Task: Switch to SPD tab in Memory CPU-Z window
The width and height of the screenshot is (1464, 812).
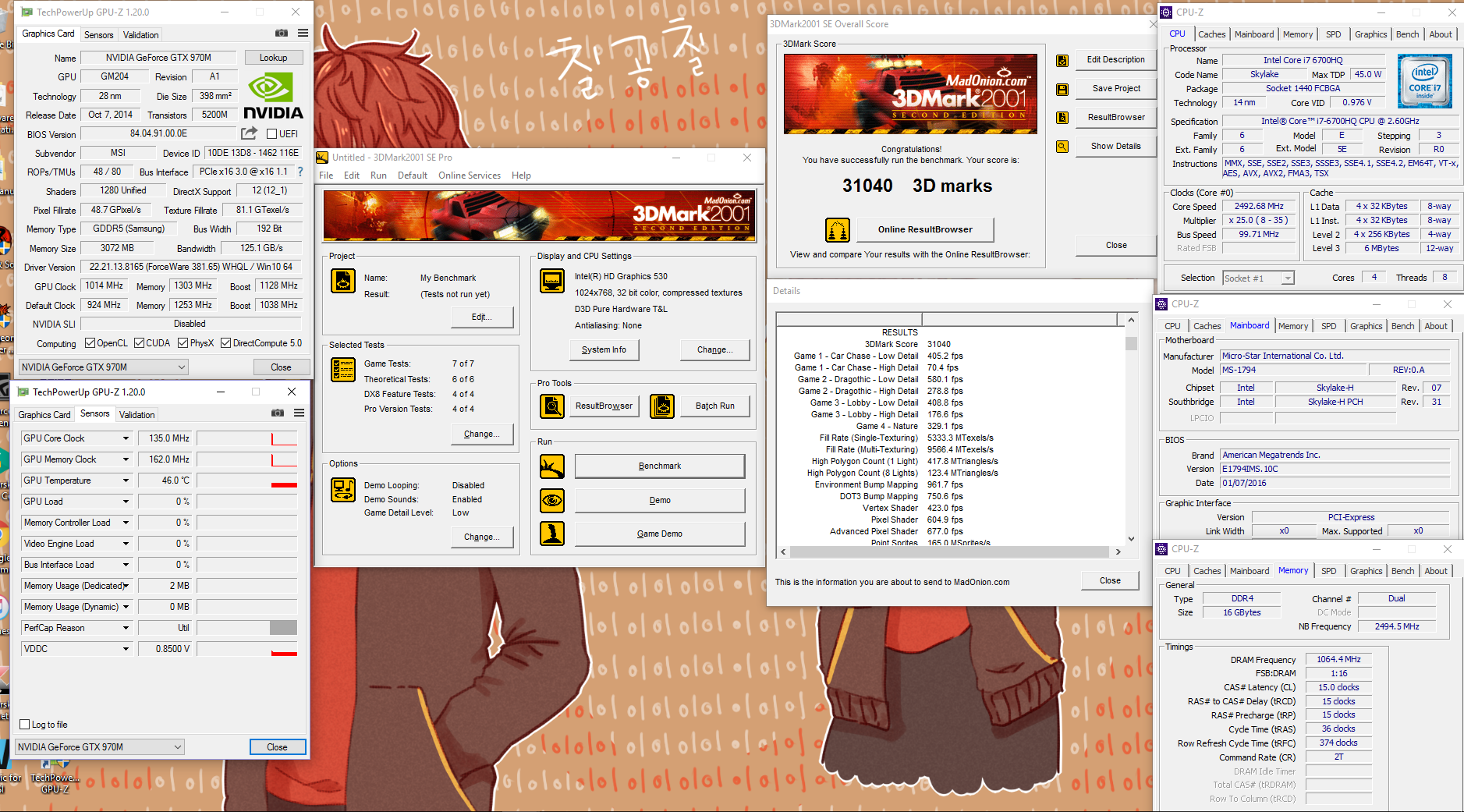Action: pos(1329,571)
